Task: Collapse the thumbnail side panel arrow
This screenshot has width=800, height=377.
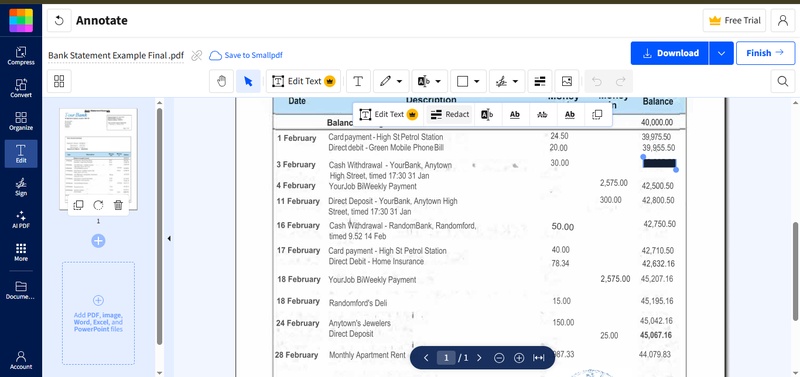Action: coord(169,238)
